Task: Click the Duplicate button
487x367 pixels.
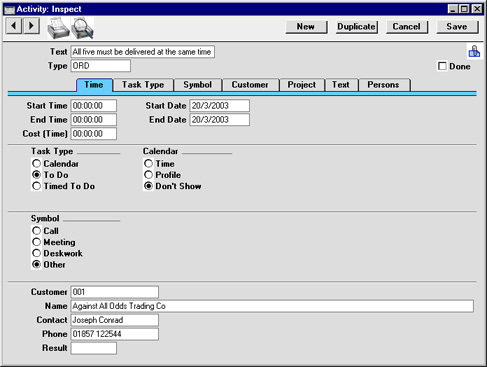Action: (x=356, y=27)
